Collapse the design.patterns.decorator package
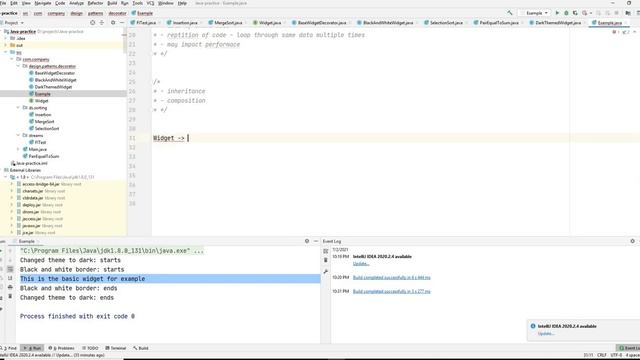Screen dimensions: 640x360 18,66
